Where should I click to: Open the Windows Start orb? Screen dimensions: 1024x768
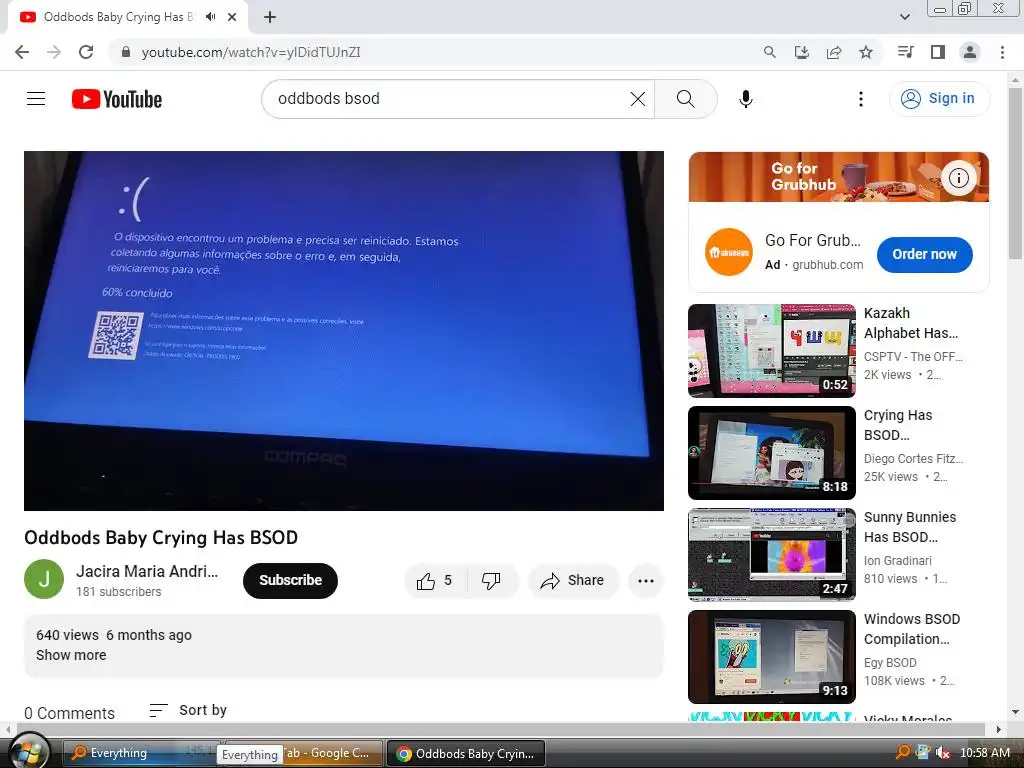click(27, 751)
